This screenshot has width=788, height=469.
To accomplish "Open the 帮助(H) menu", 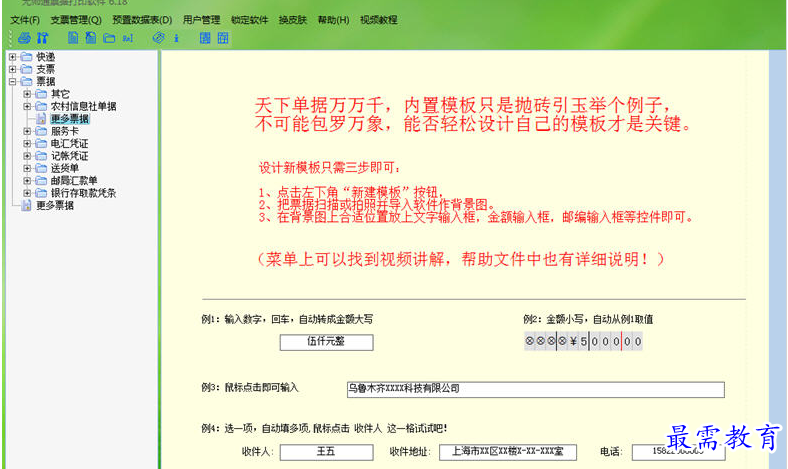I will 333,20.
